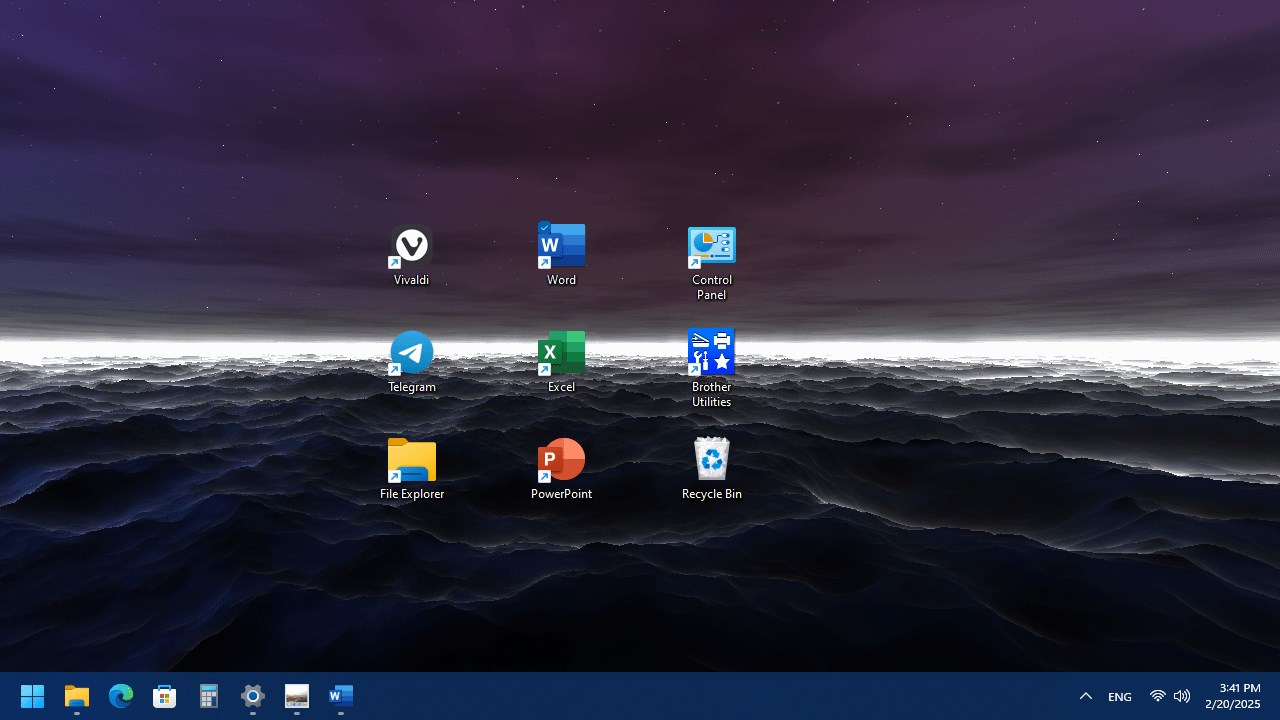Select the Brother Utilities desktop shortcut
1280x720 pixels.
[x=711, y=369]
